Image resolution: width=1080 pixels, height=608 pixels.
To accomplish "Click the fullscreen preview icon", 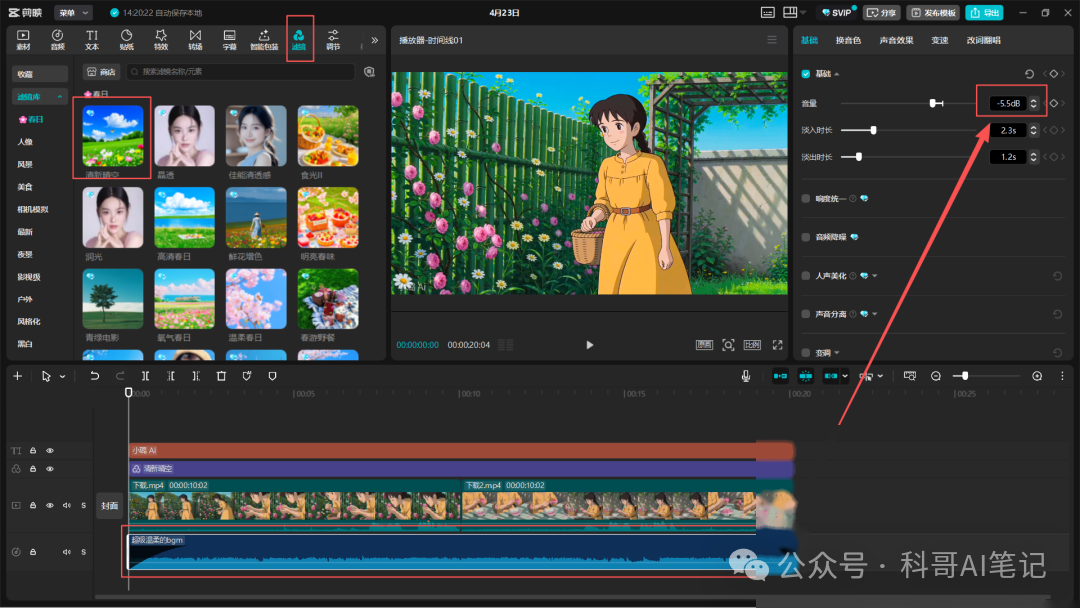I will [778, 345].
